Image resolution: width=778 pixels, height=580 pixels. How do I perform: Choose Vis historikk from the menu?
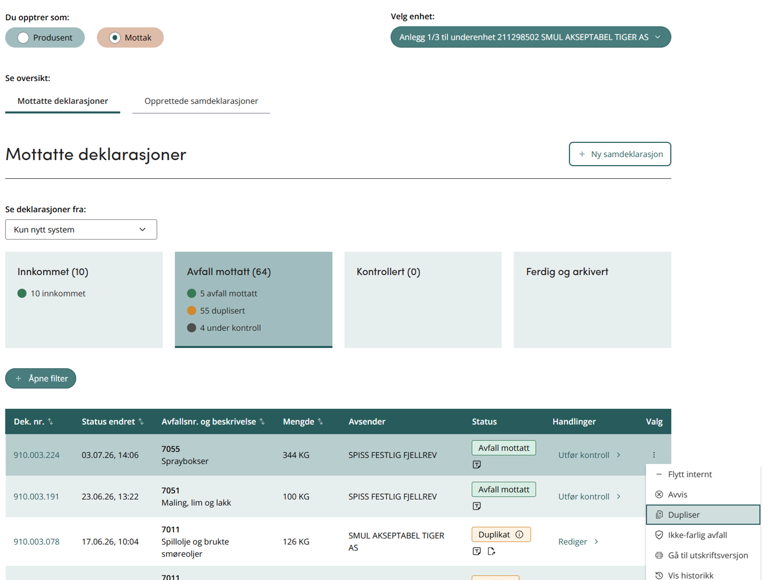tap(703, 575)
